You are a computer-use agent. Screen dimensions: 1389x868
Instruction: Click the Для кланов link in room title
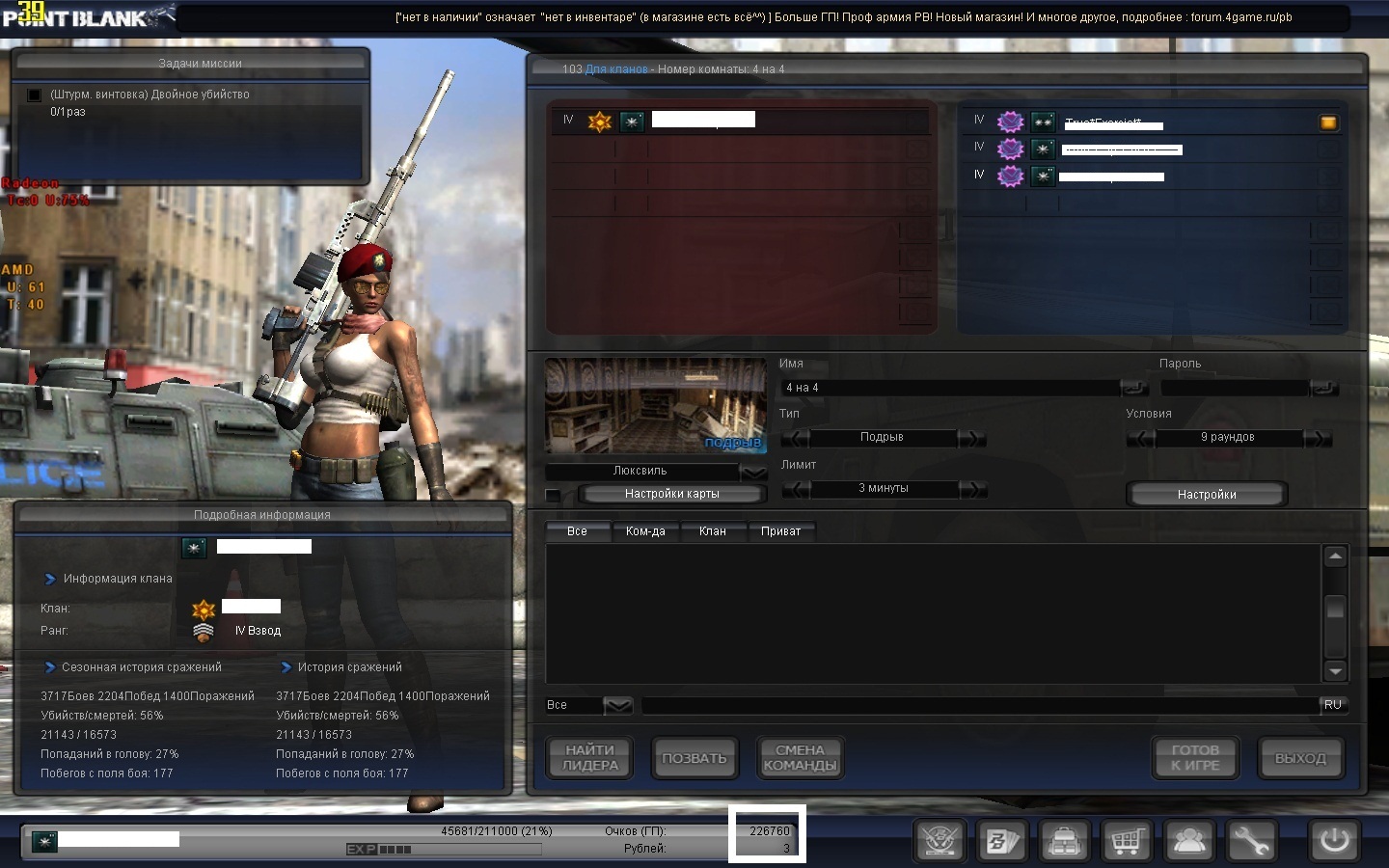tap(617, 69)
